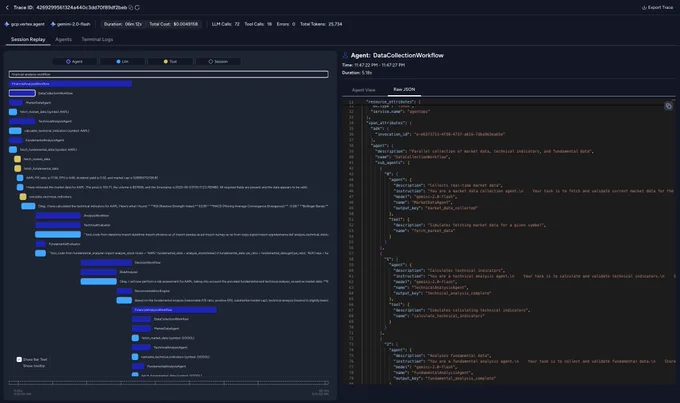The image size is (680, 403).
Task: Select the TechnicalEvaluator agent bar
Action: 58,225
